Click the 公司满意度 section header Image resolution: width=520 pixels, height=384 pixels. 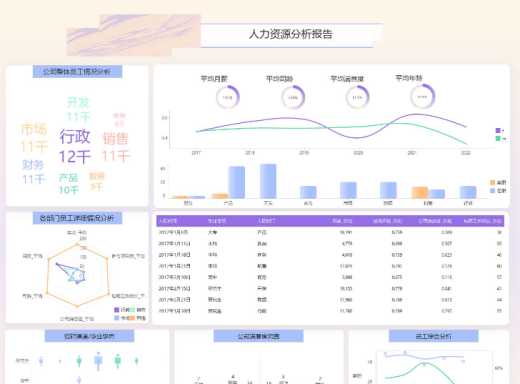[x=259, y=336]
